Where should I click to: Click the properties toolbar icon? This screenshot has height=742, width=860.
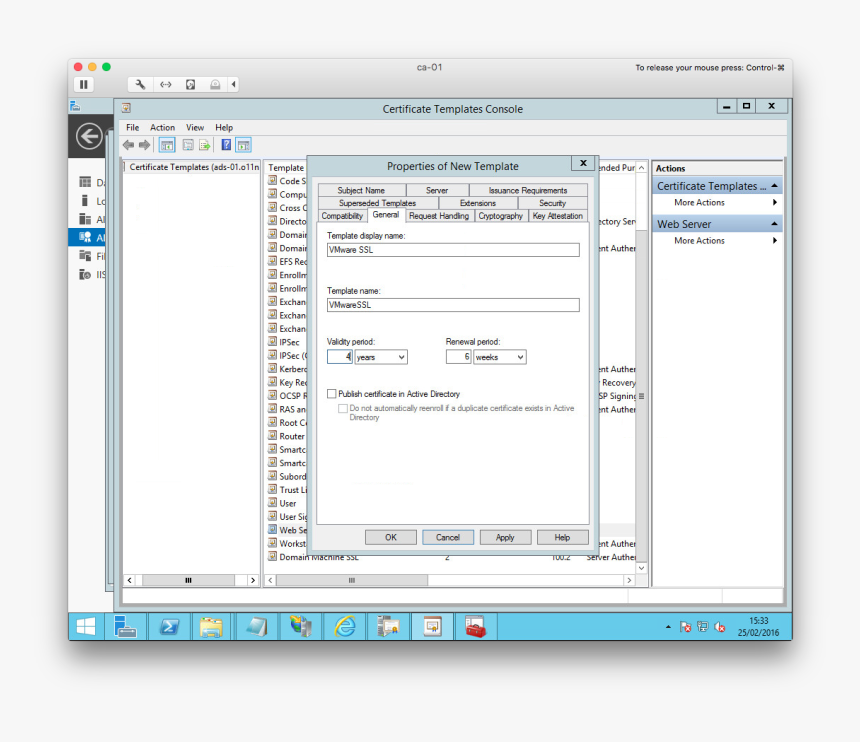click(x=188, y=145)
